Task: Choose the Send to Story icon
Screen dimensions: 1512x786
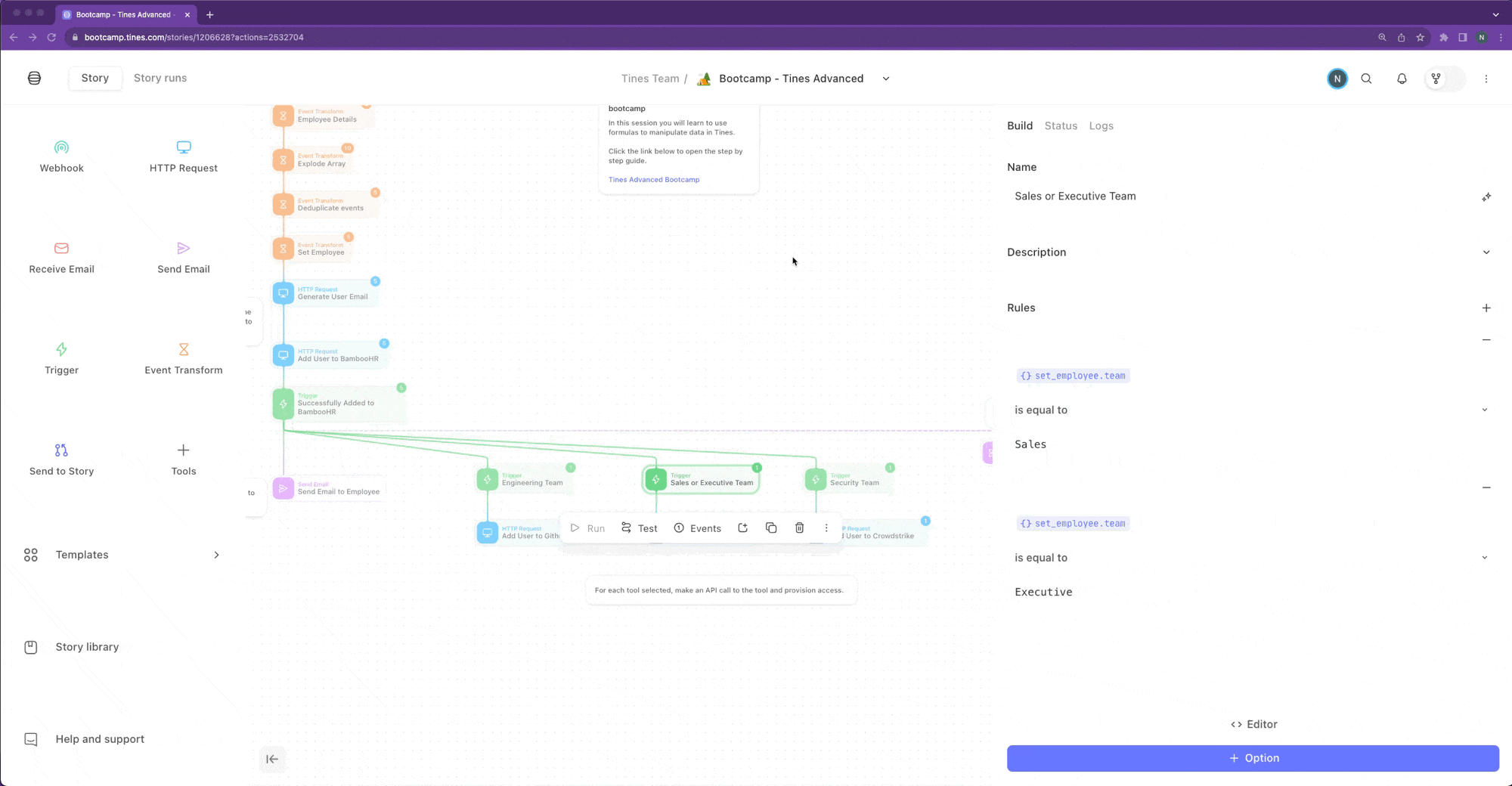Action: click(61, 450)
